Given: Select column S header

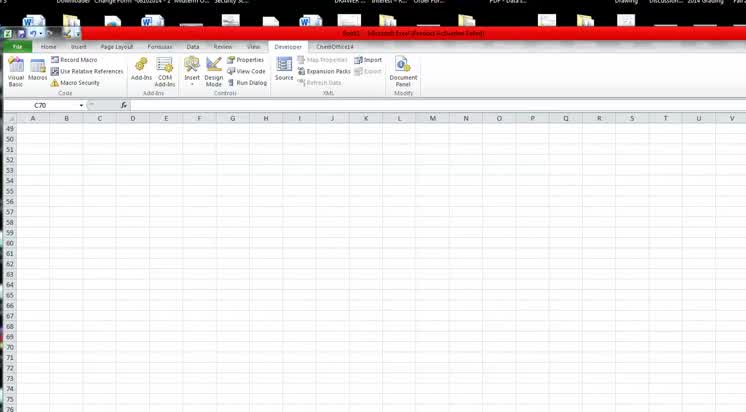Looking at the screenshot, I should tap(632, 118).
